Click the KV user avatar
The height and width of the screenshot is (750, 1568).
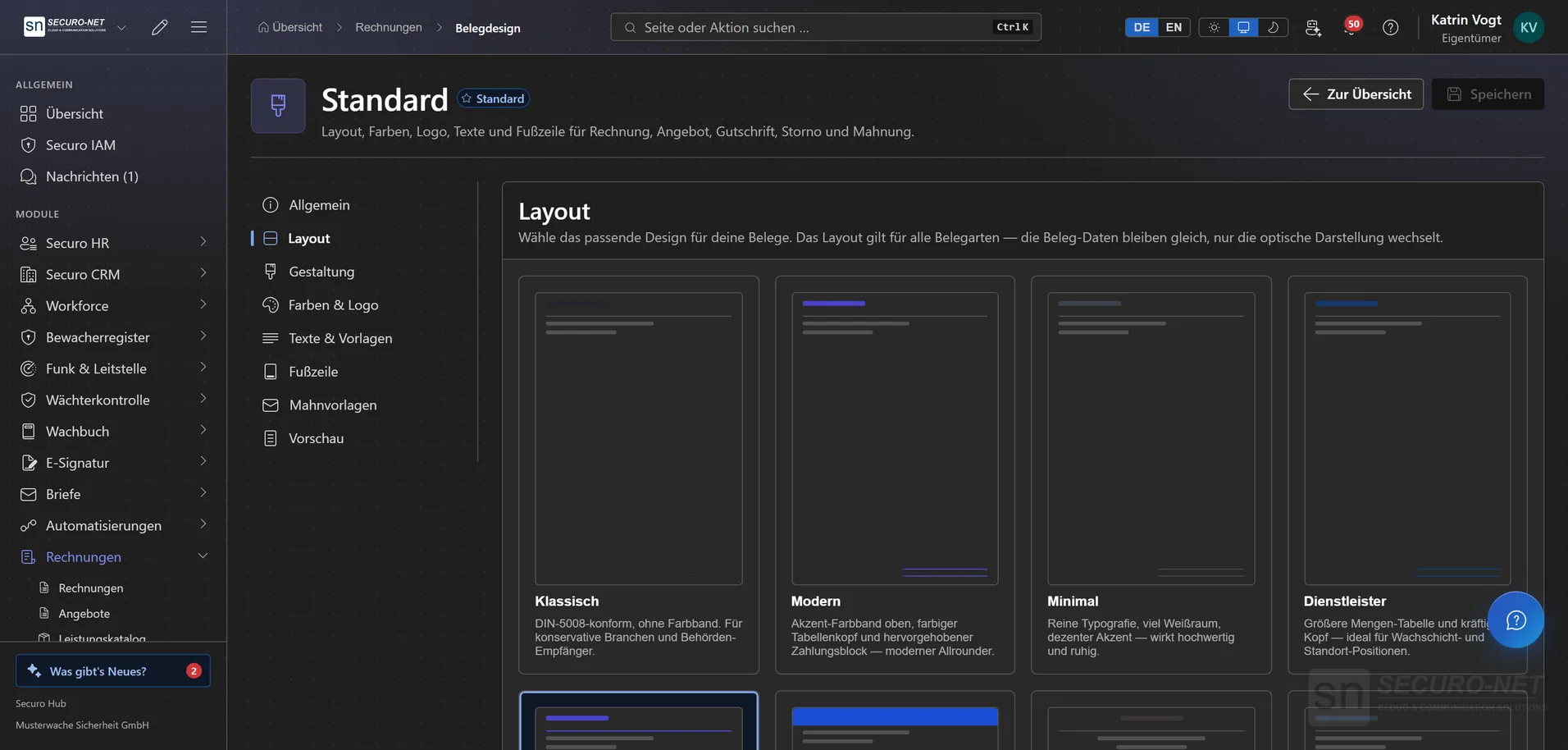pos(1529,27)
